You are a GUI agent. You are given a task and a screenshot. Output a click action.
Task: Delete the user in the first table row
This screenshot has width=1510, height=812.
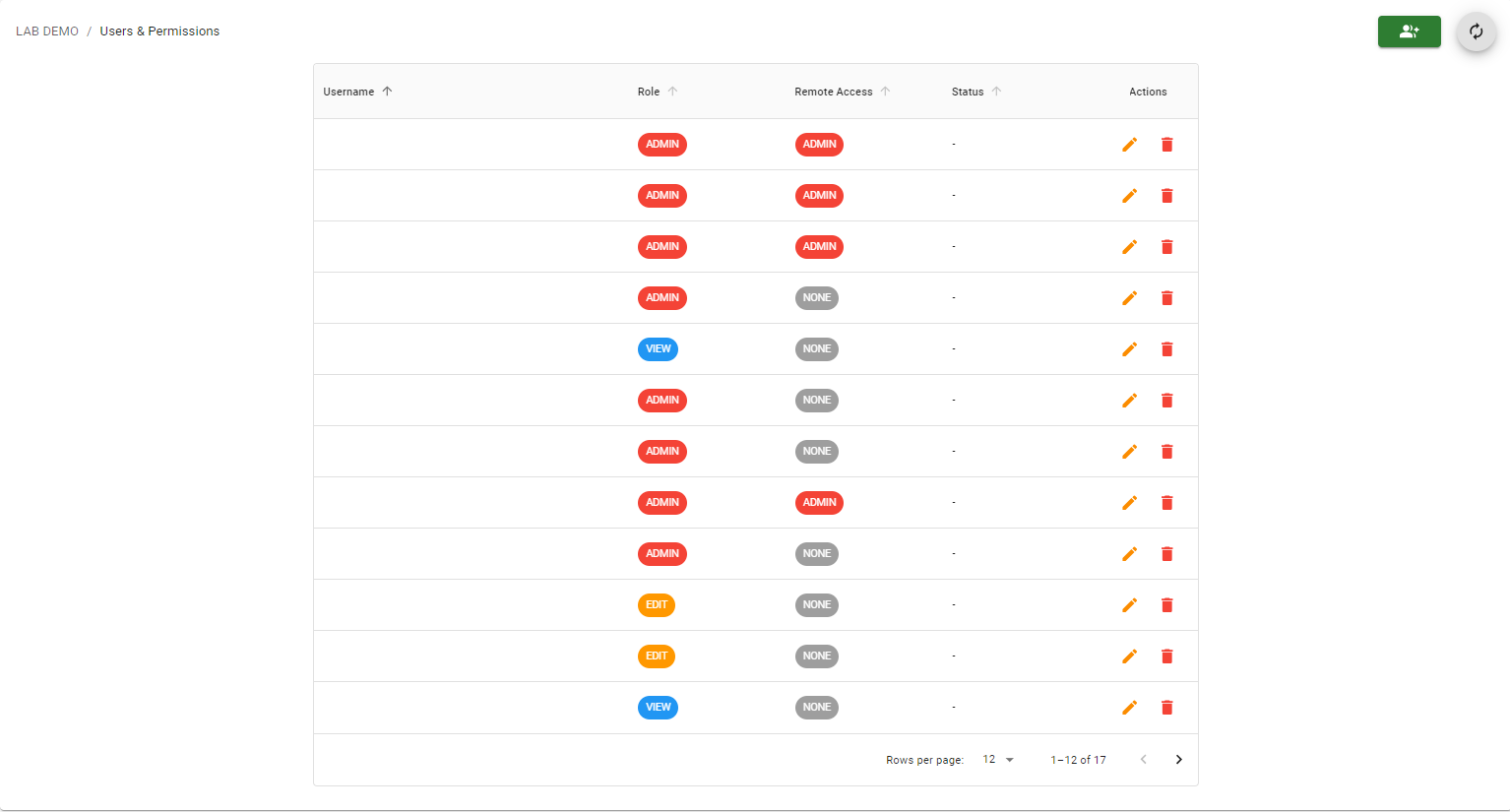tap(1166, 145)
